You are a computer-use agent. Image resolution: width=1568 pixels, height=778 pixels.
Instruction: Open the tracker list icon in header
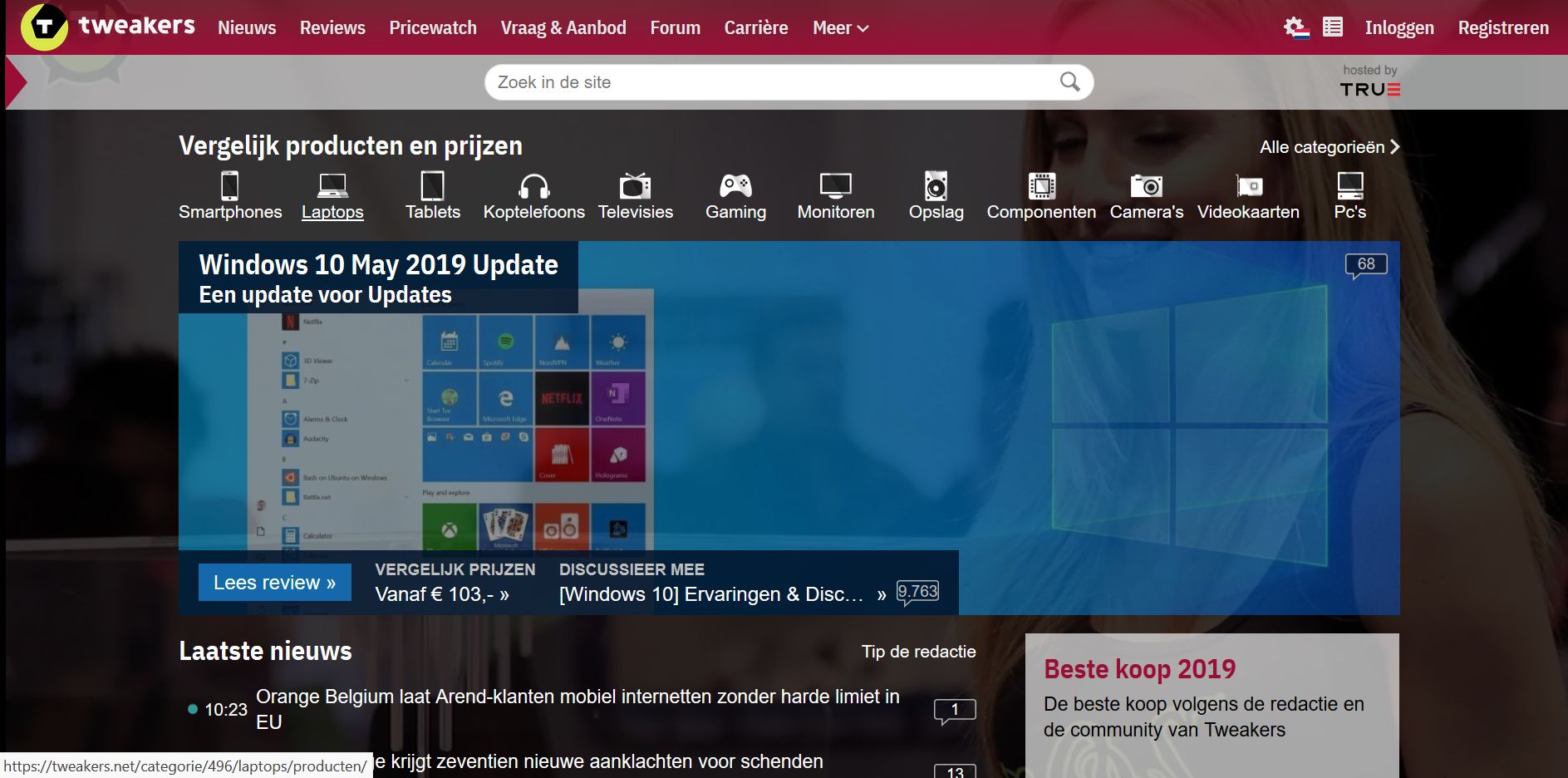coord(1333,27)
